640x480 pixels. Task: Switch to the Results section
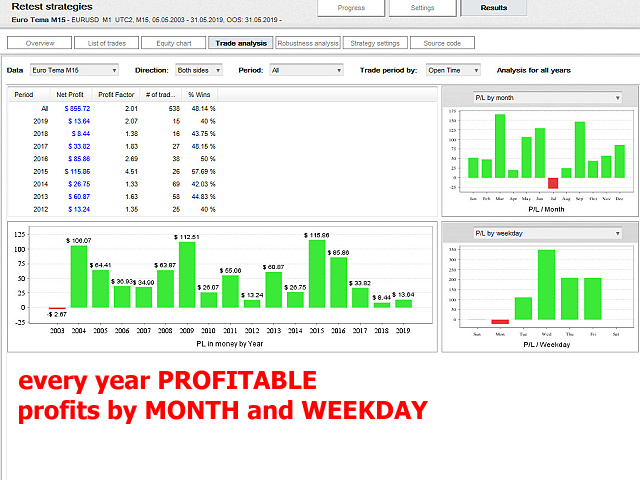pos(494,8)
